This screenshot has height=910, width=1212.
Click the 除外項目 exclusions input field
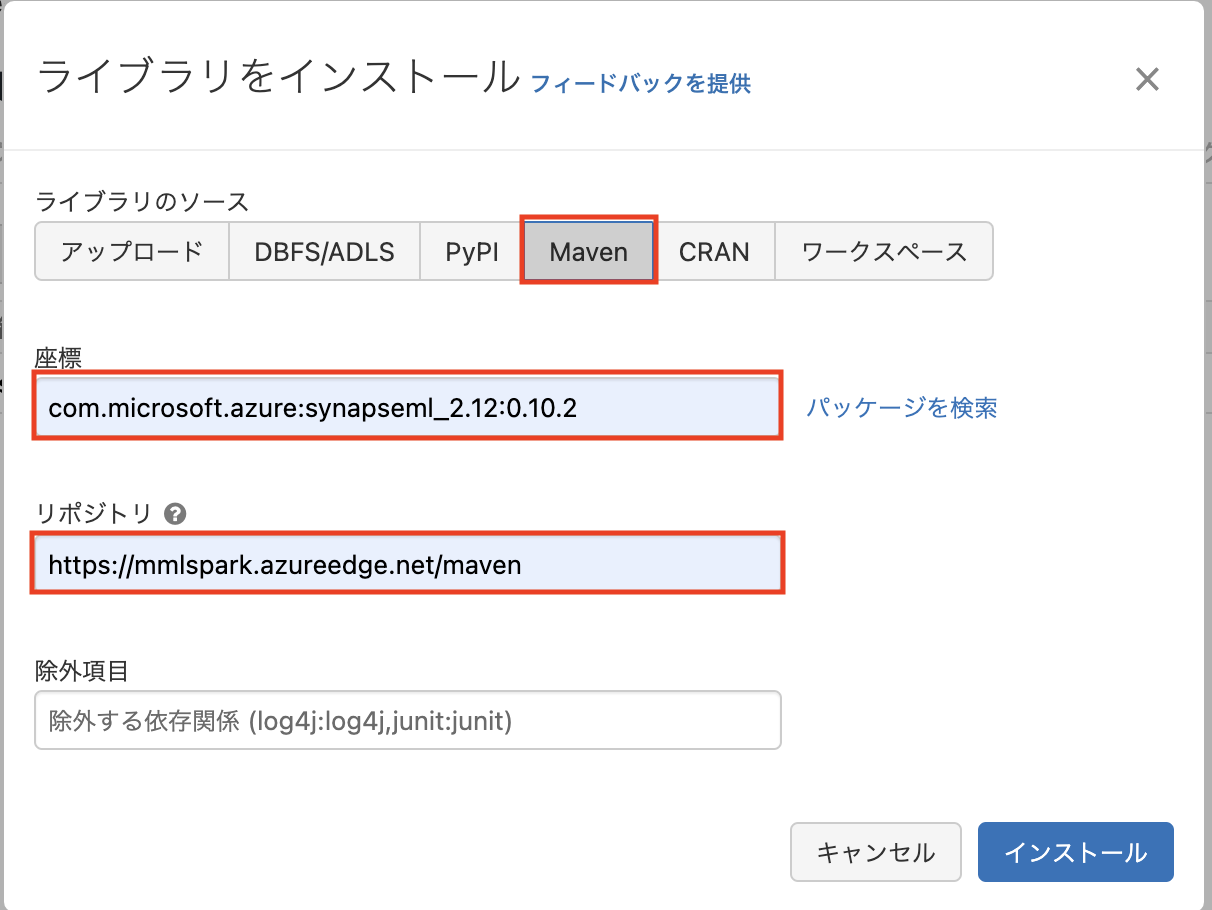coord(408,719)
